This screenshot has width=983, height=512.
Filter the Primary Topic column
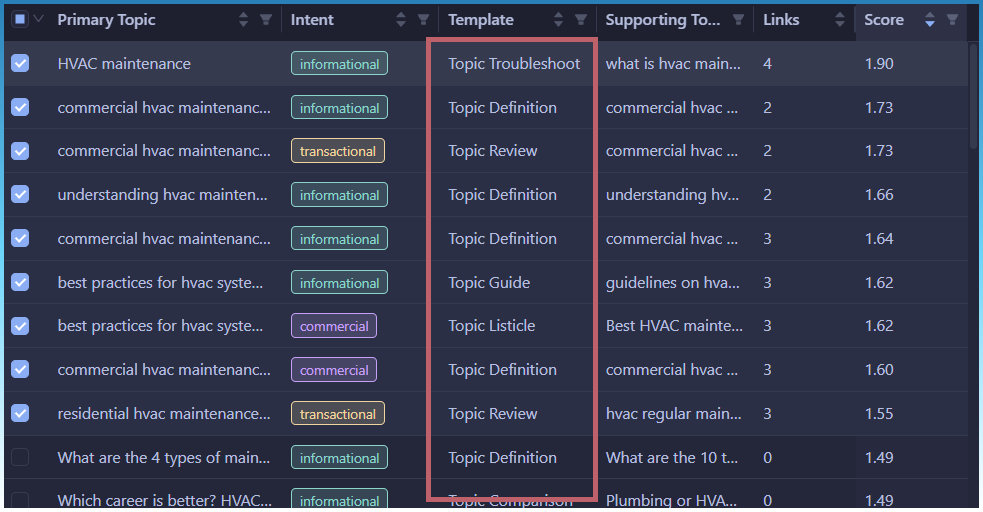coord(265,20)
